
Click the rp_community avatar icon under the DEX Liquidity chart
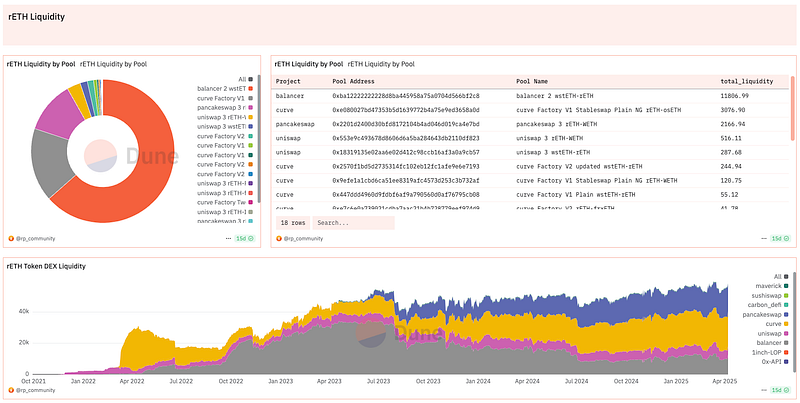click(x=11, y=390)
